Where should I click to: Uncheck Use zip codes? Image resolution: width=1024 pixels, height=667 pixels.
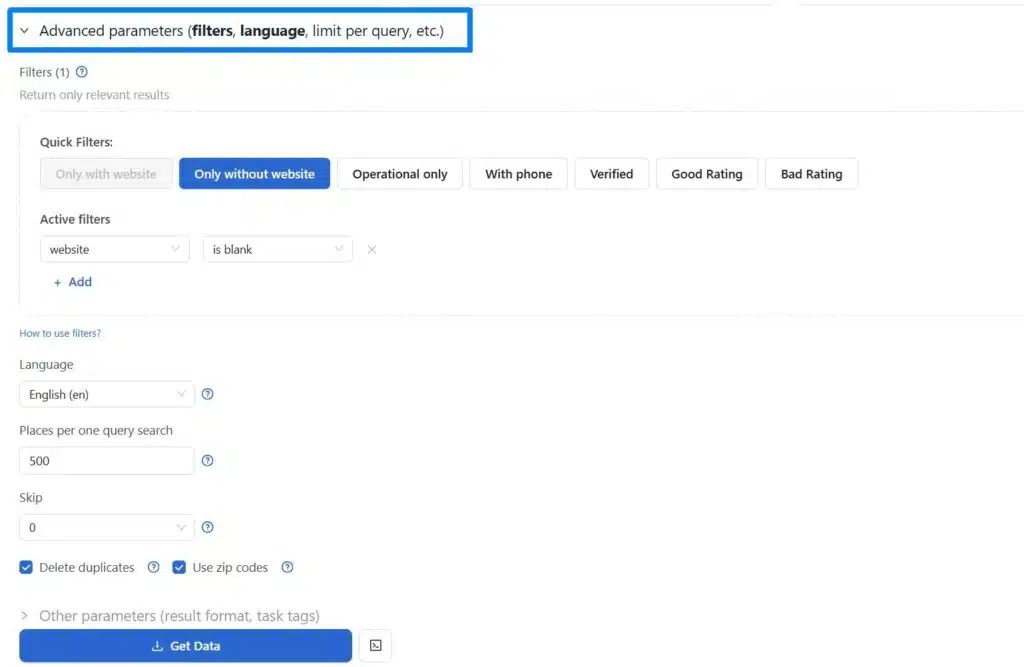point(179,567)
